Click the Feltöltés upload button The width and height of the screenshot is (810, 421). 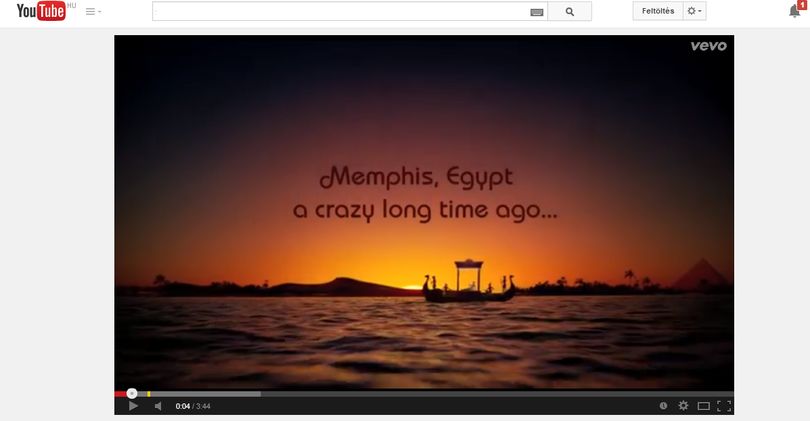pos(658,11)
